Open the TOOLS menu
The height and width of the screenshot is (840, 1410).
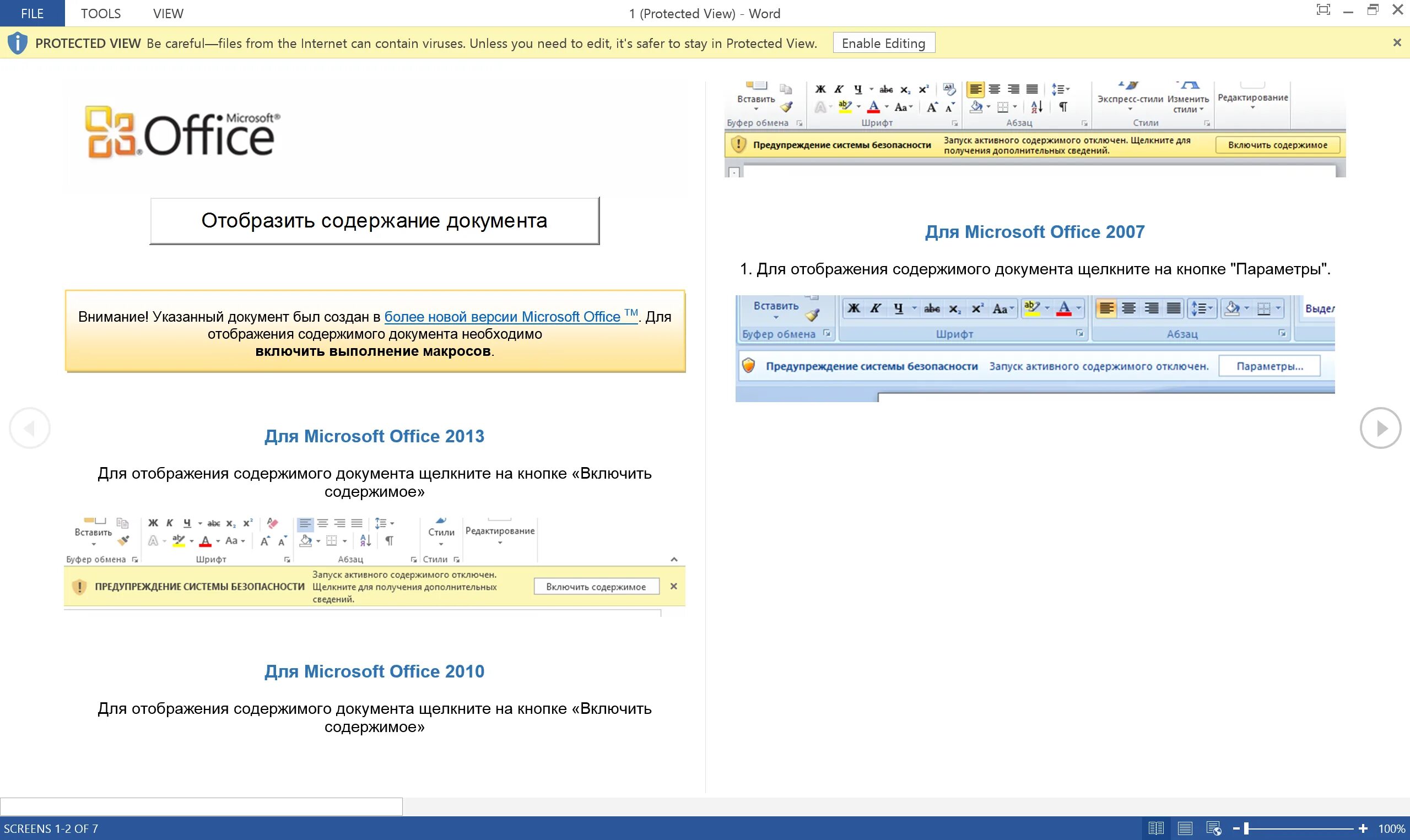pyautogui.click(x=101, y=13)
